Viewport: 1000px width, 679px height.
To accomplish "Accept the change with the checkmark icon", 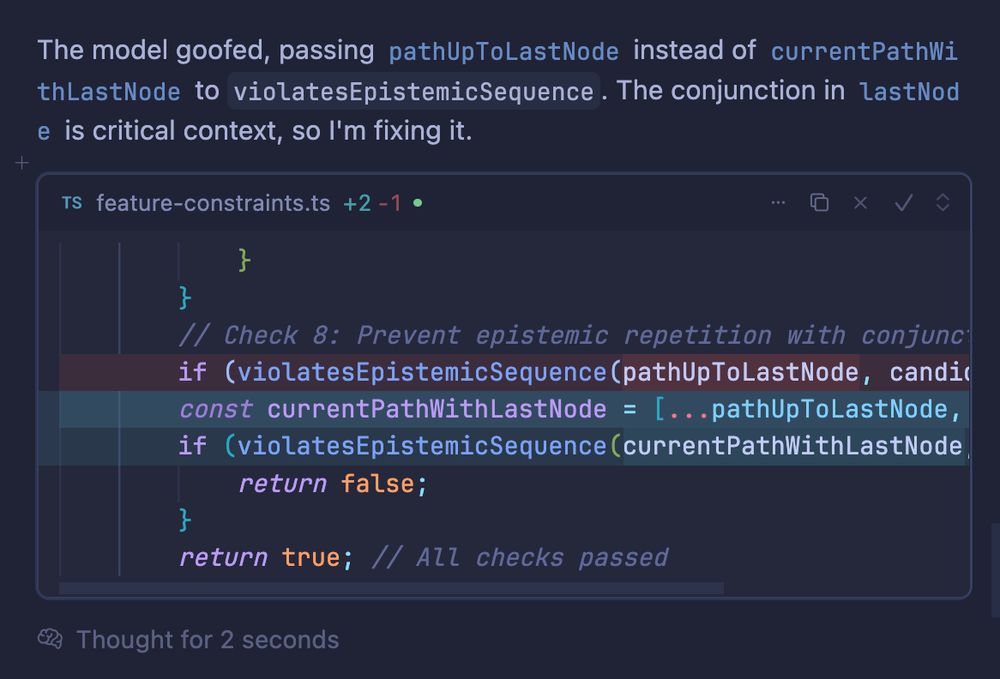I will pyautogui.click(x=903, y=203).
